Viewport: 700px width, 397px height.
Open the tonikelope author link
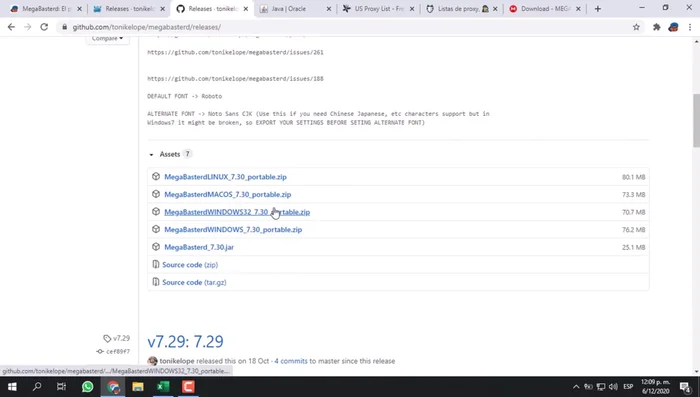(x=177, y=361)
